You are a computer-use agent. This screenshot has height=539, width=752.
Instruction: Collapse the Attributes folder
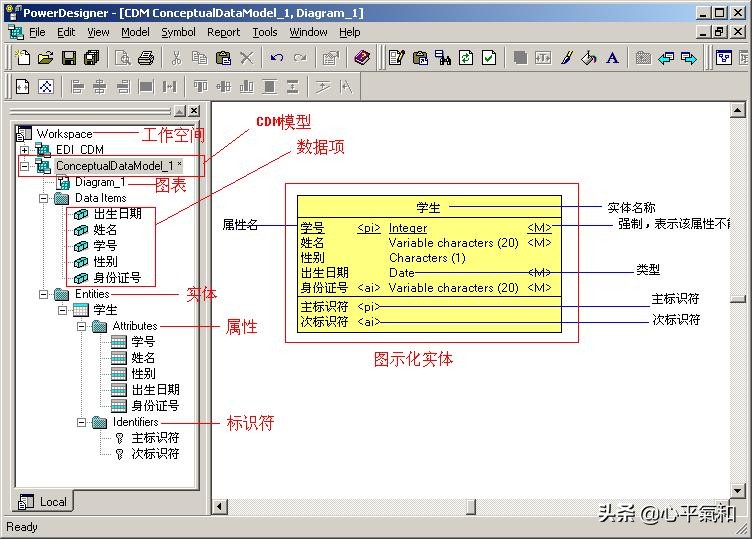click(82, 326)
